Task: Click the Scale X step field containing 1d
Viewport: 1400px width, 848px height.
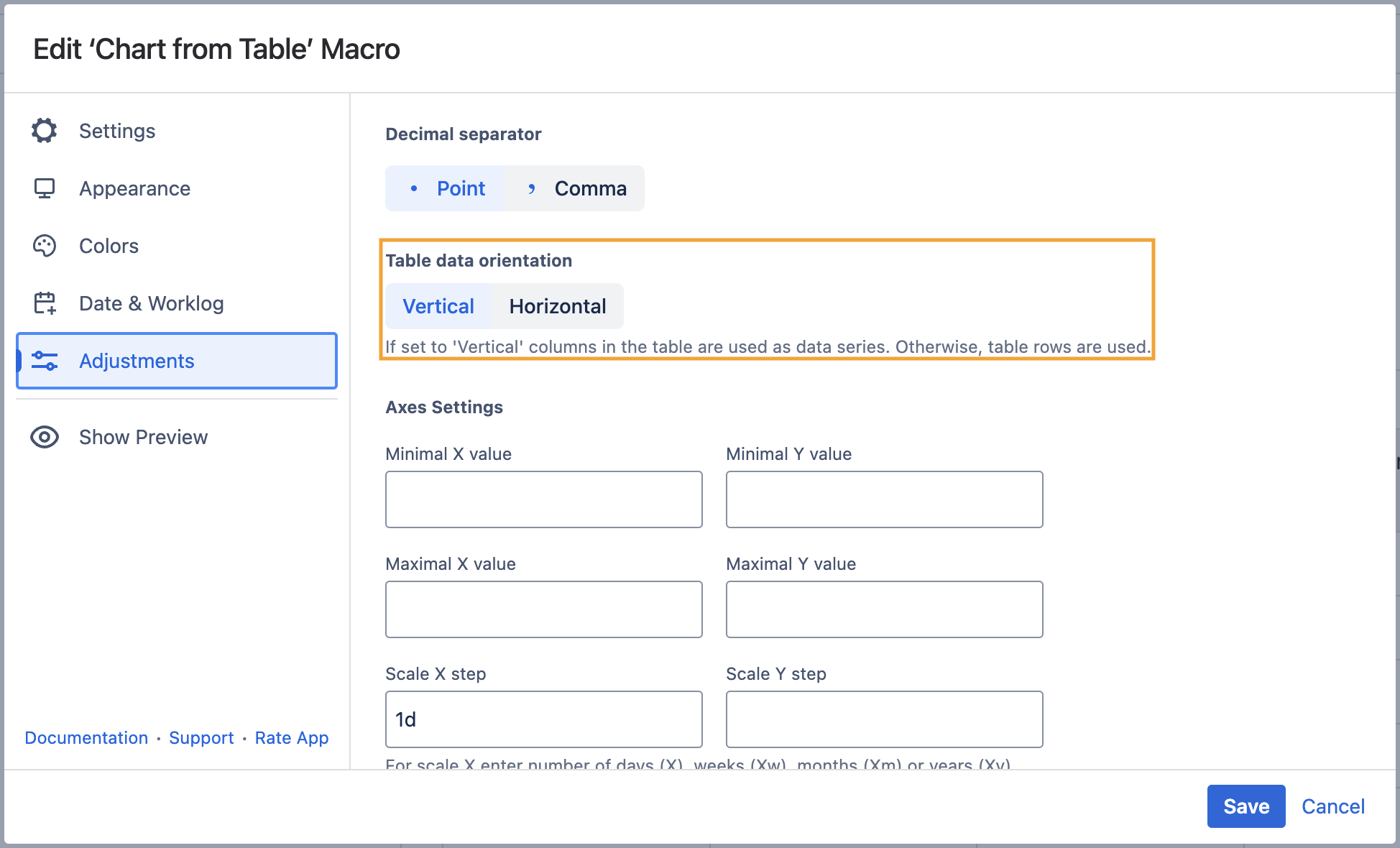Action: 543,719
